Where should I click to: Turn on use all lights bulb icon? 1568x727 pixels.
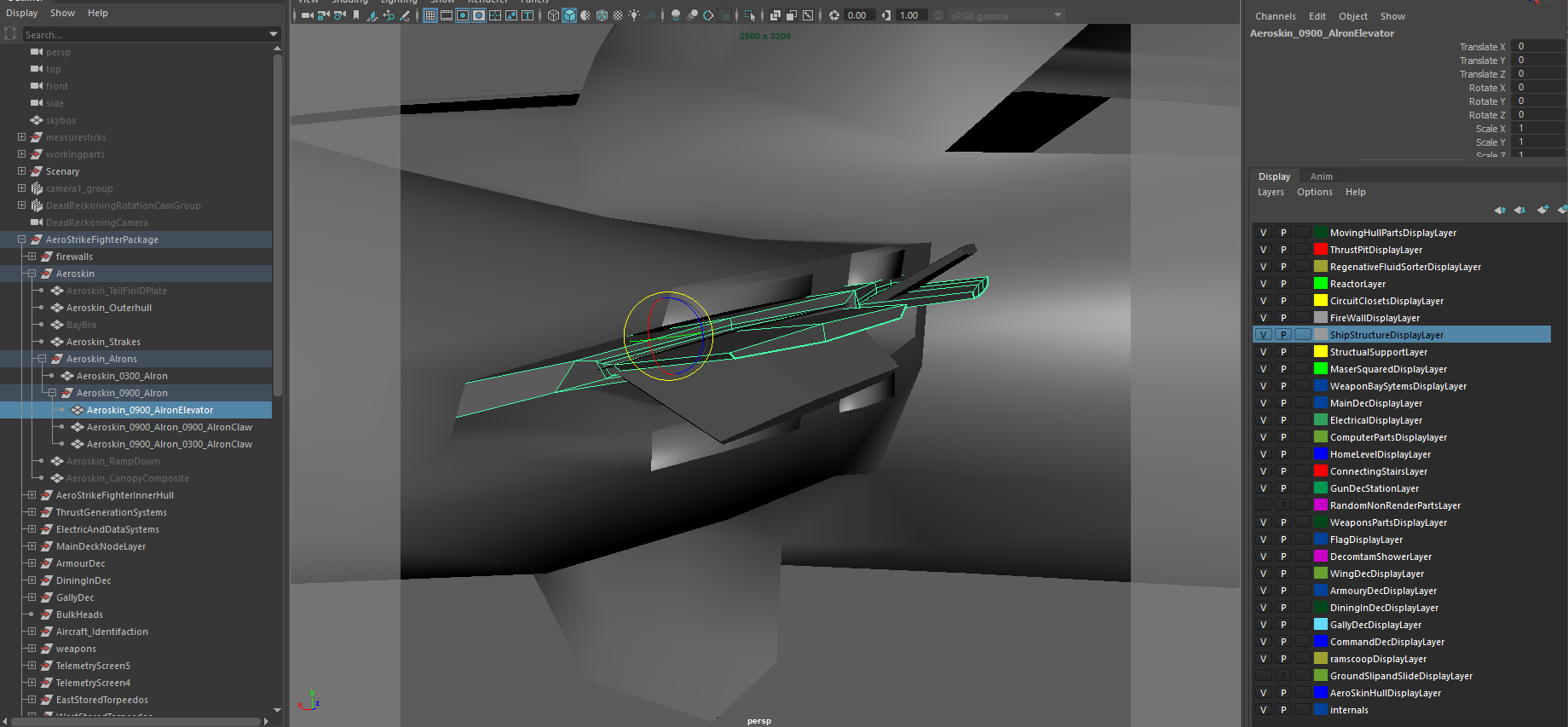634,15
